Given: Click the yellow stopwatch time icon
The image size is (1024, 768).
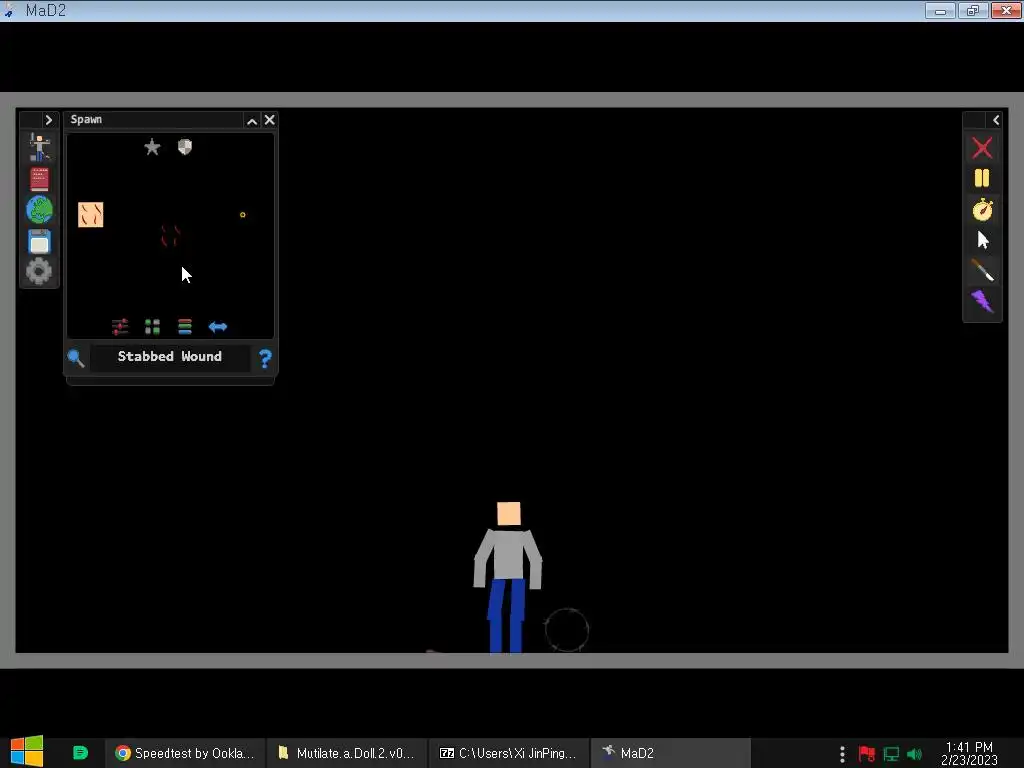Looking at the screenshot, I should click(982, 210).
